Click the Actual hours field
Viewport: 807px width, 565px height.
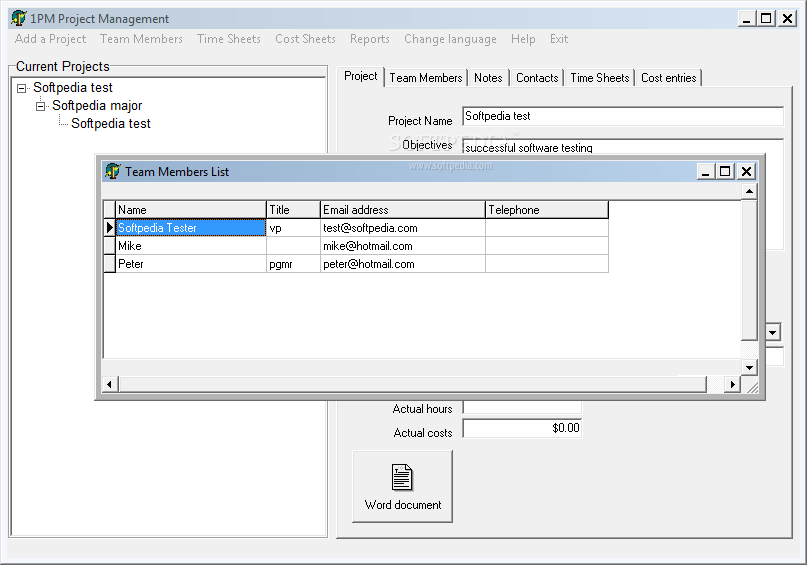coord(522,408)
